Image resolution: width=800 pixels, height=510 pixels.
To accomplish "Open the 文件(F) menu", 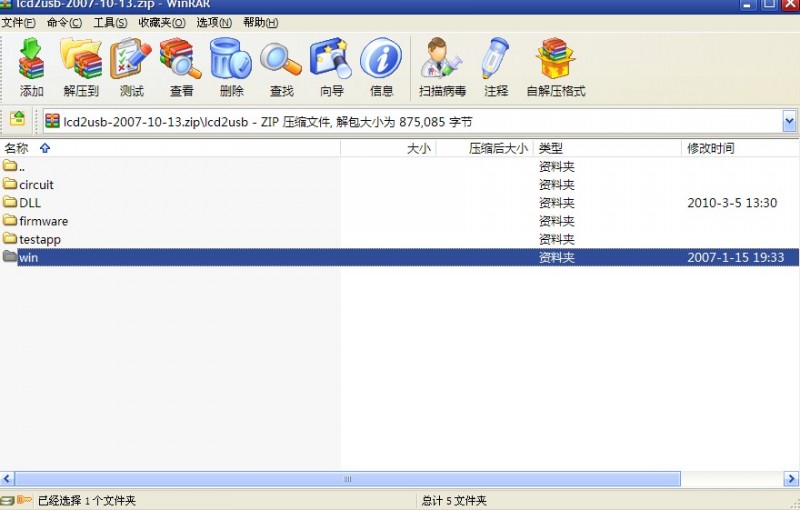I will pos(19,22).
